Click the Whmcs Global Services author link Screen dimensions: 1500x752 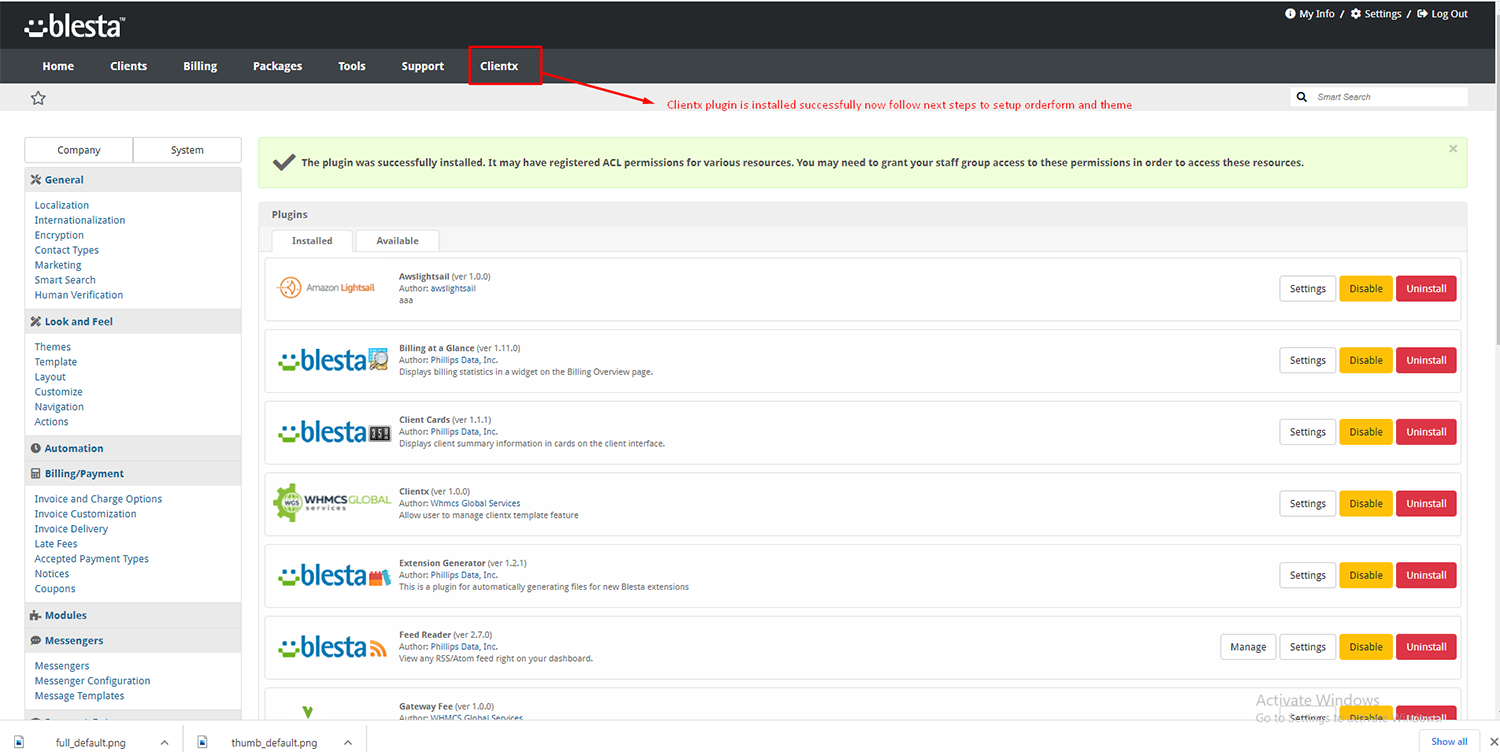point(475,503)
